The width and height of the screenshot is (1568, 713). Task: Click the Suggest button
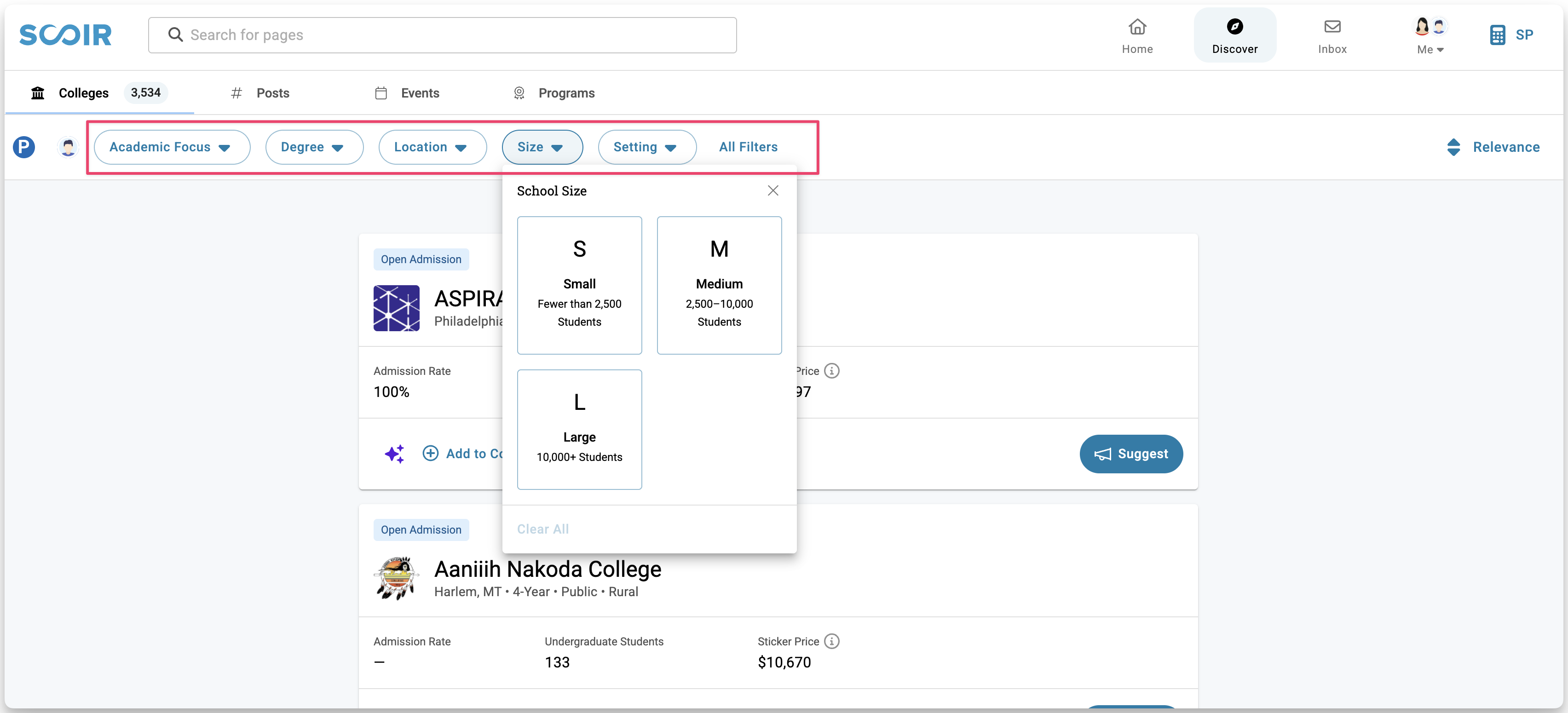(x=1130, y=454)
